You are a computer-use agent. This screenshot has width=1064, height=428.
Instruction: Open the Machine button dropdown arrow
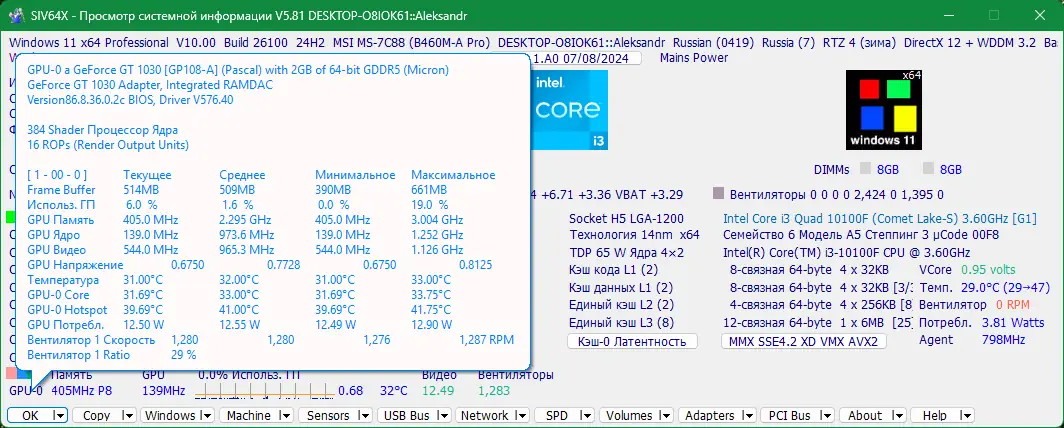pos(286,415)
